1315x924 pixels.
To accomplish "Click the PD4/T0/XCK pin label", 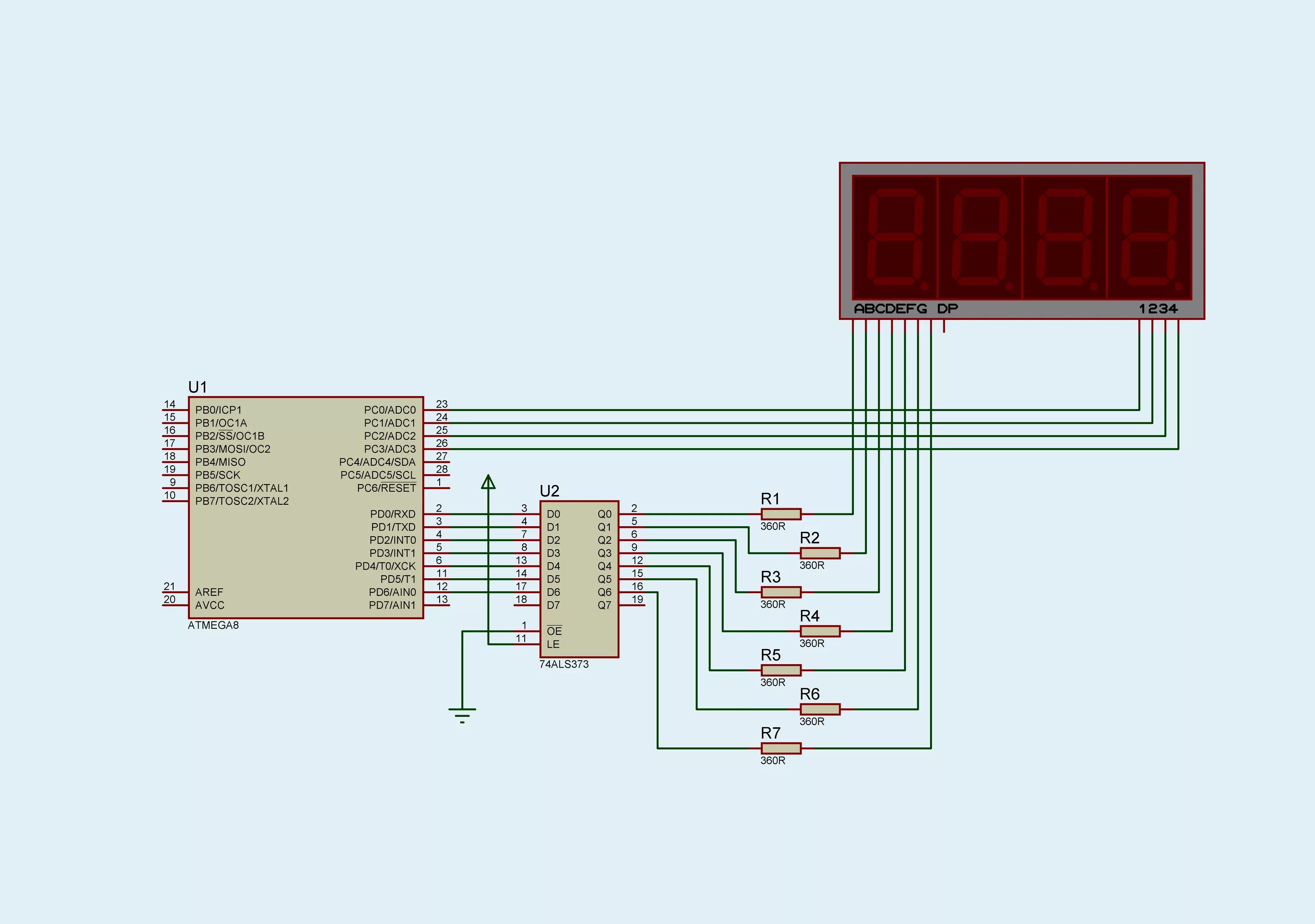I will [x=385, y=566].
